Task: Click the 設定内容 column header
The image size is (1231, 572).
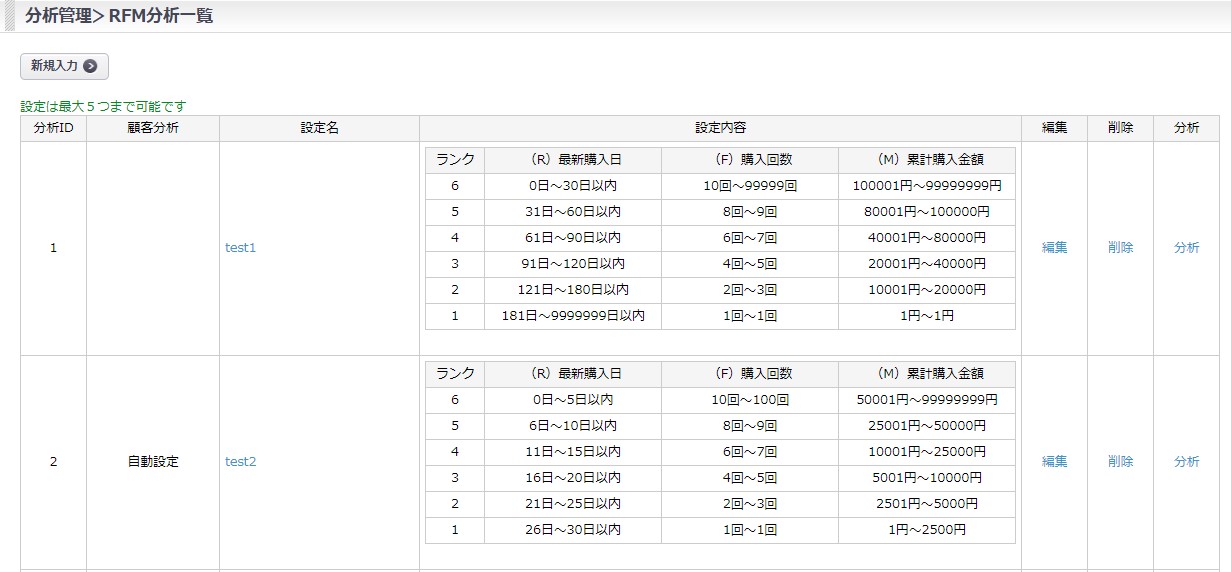Action: tap(720, 128)
